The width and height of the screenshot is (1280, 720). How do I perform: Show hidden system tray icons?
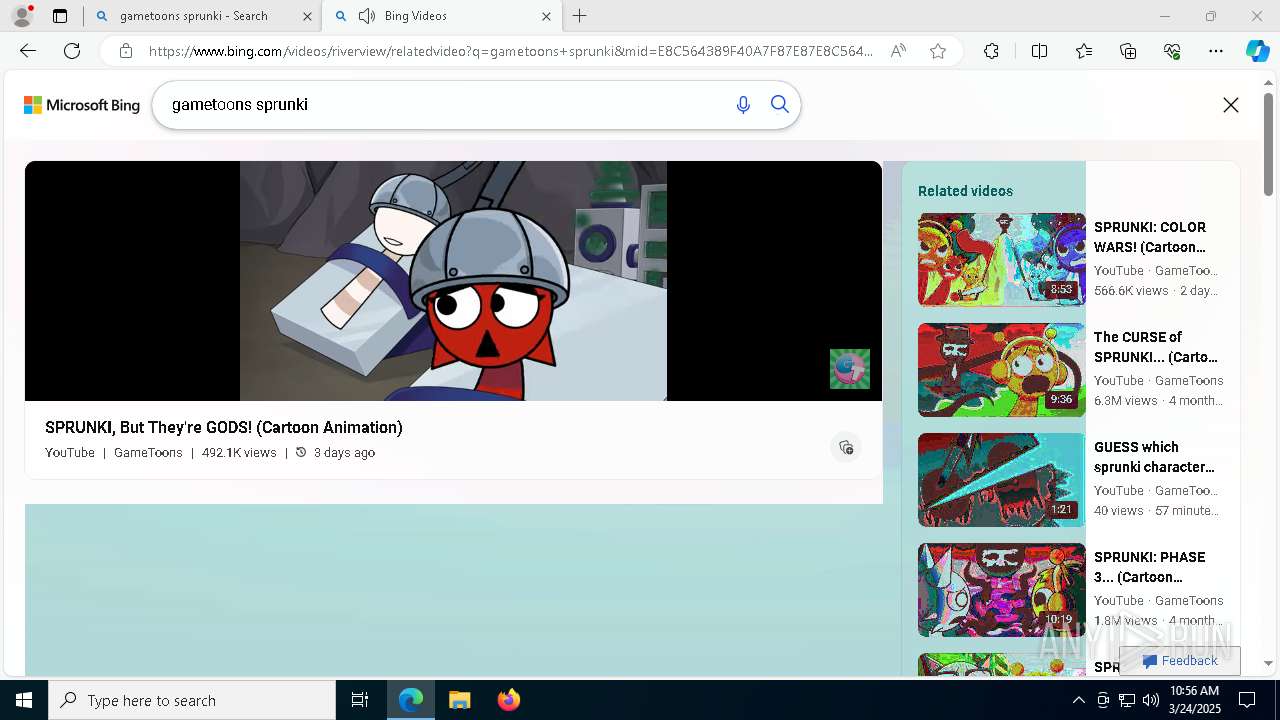pyautogui.click(x=1078, y=700)
